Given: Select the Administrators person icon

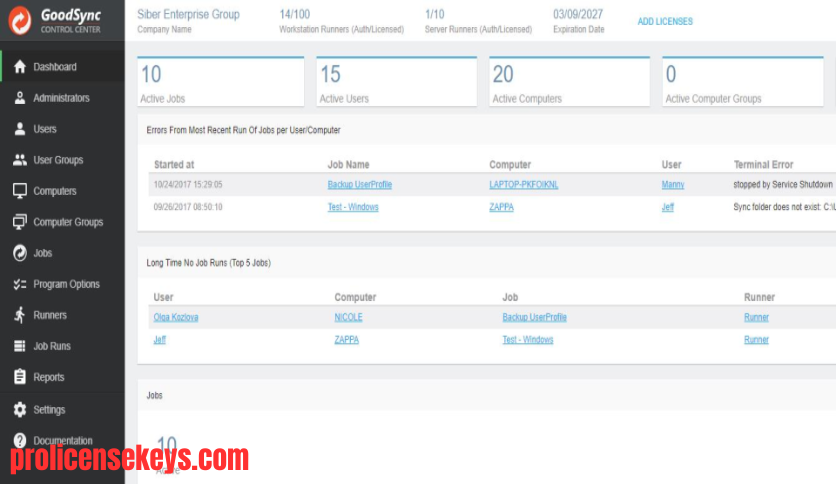Looking at the screenshot, I should [20, 98].
